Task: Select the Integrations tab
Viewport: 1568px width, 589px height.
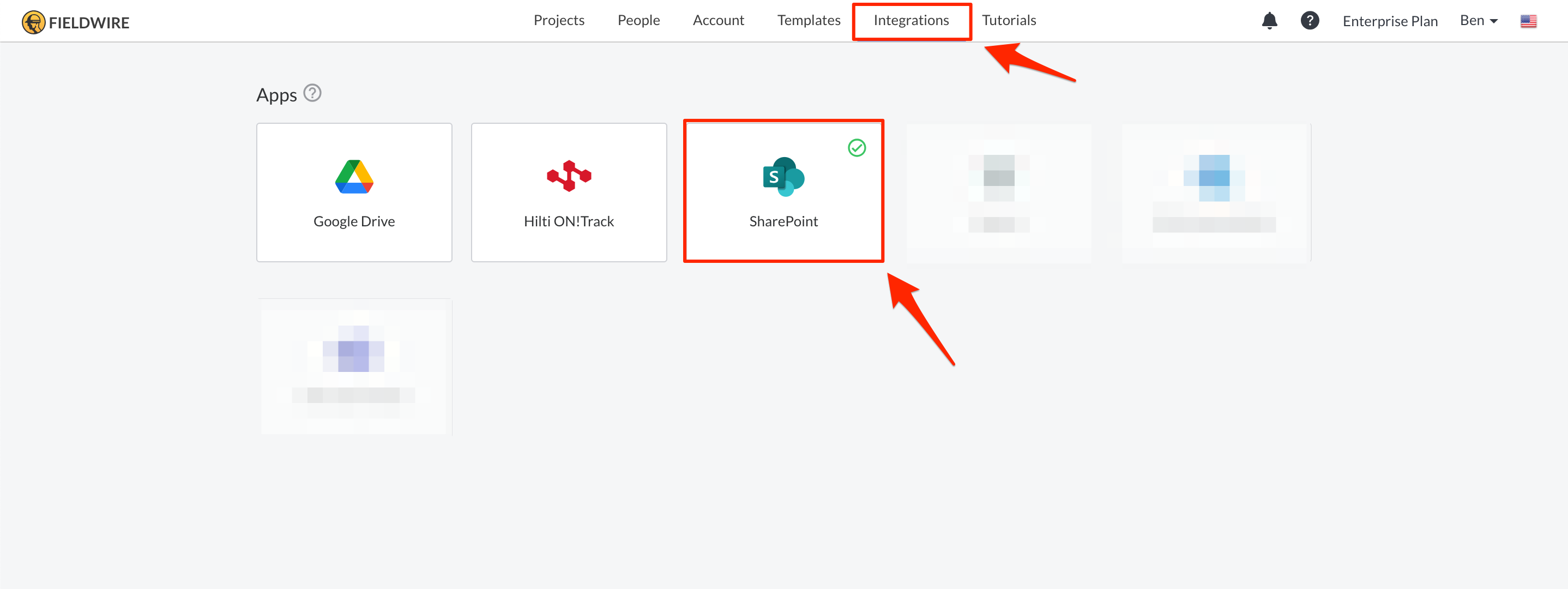Action: click(x=910, y=20)
